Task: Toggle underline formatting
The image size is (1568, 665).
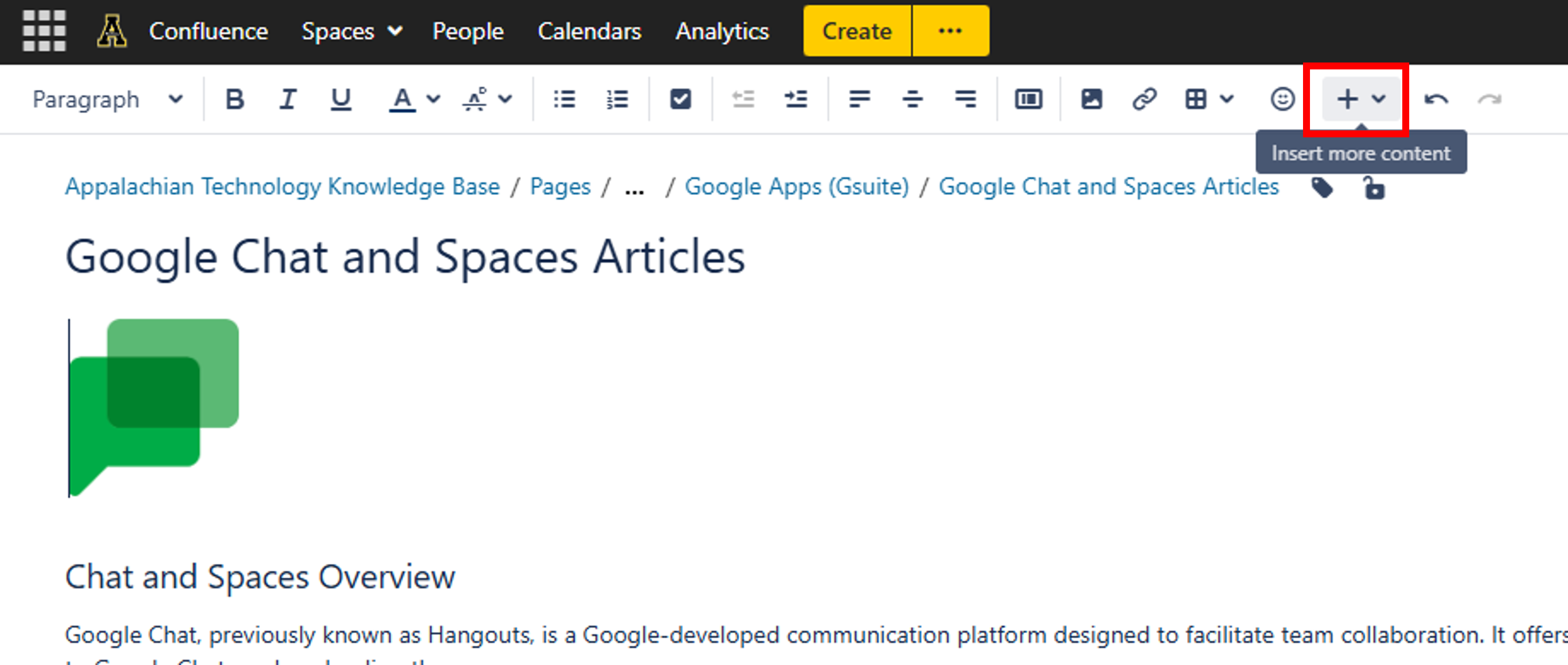Action: pyautogui.click(x=341, y=99)
